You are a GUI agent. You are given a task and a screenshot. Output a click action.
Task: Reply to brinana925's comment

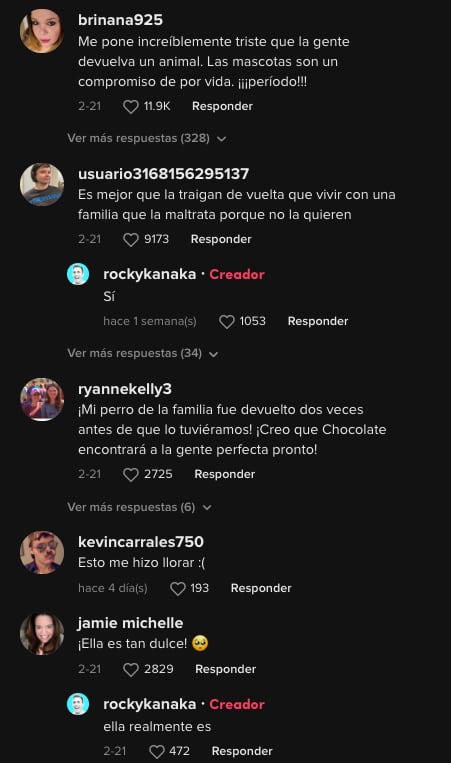tap(222, 106)
